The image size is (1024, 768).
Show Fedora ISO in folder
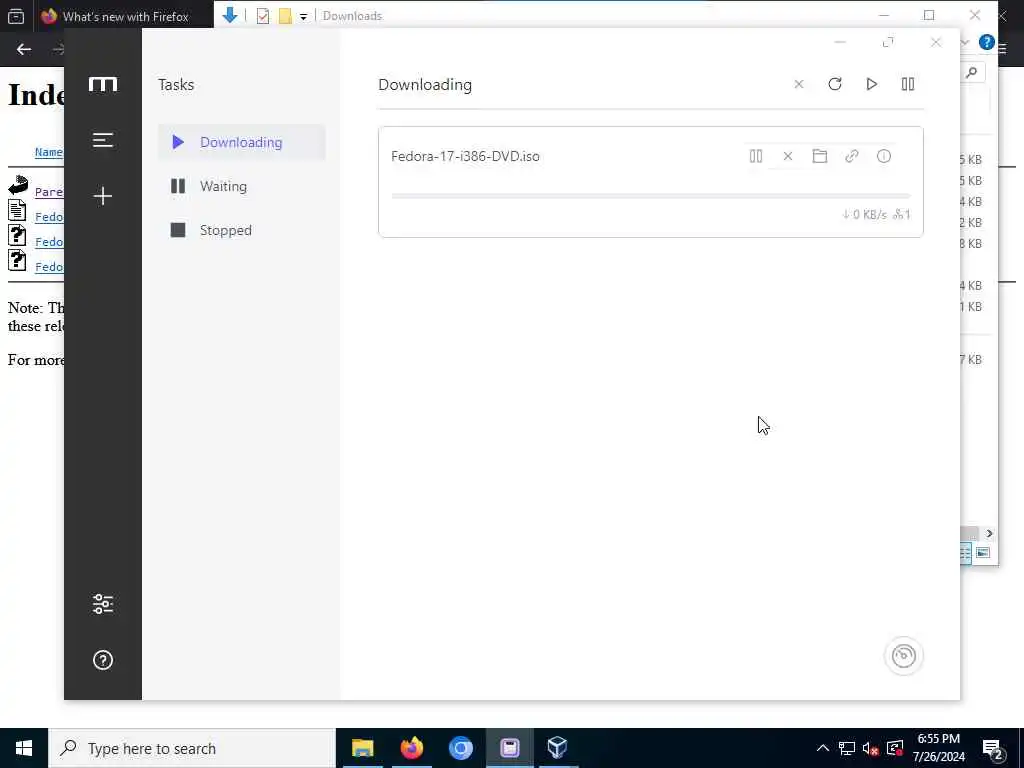click(x=820, y=156)
